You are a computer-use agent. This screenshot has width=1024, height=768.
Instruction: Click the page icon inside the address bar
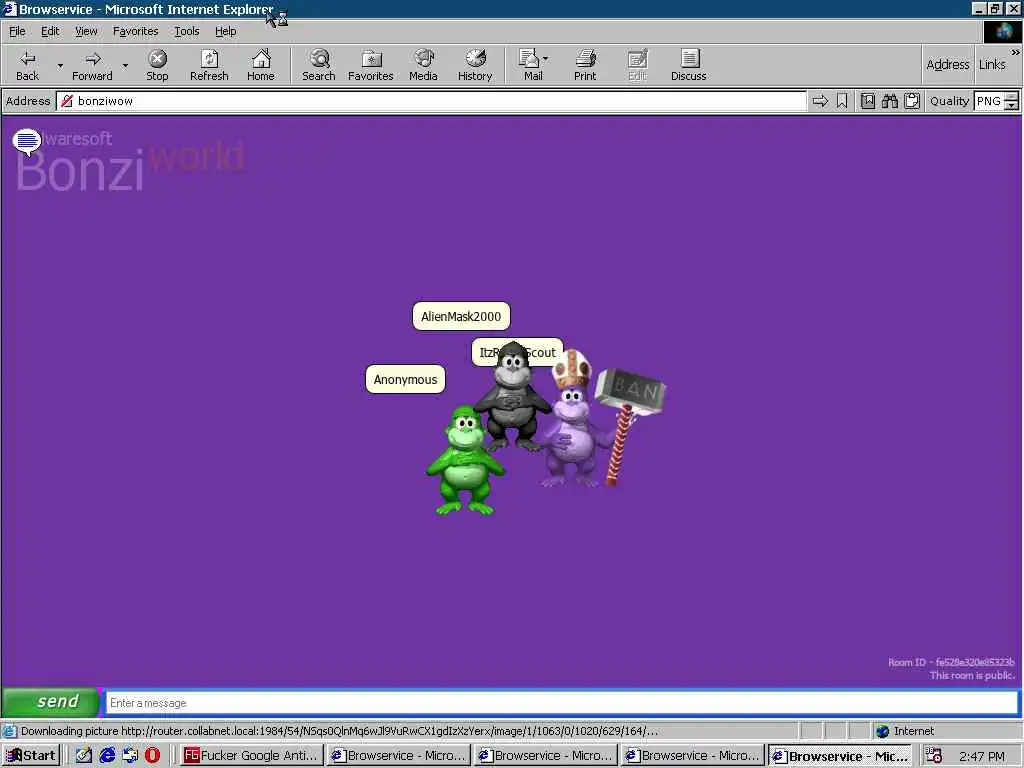(67, 101)
